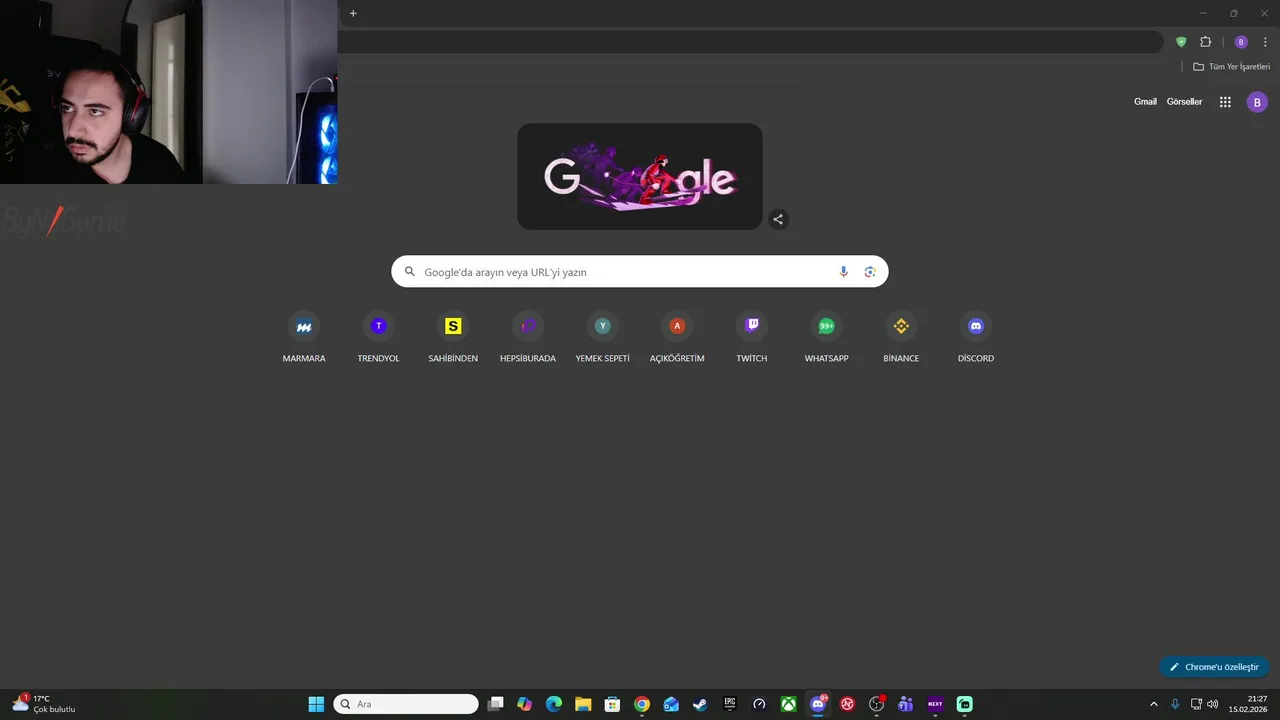
Task: Open Outlook from the taskbar
Action: click(x=671, y=704)
